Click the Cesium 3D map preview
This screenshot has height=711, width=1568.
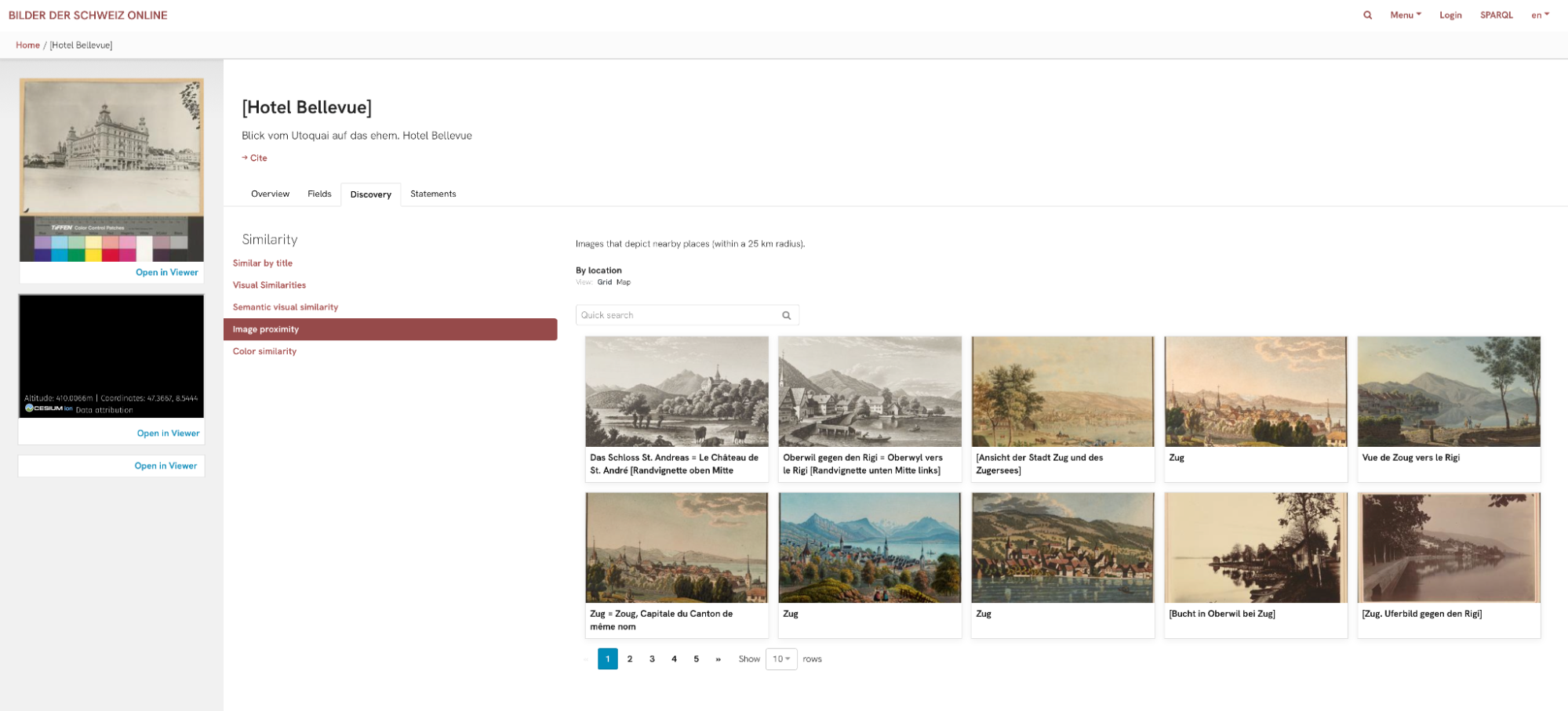click(x=111, y=356)
